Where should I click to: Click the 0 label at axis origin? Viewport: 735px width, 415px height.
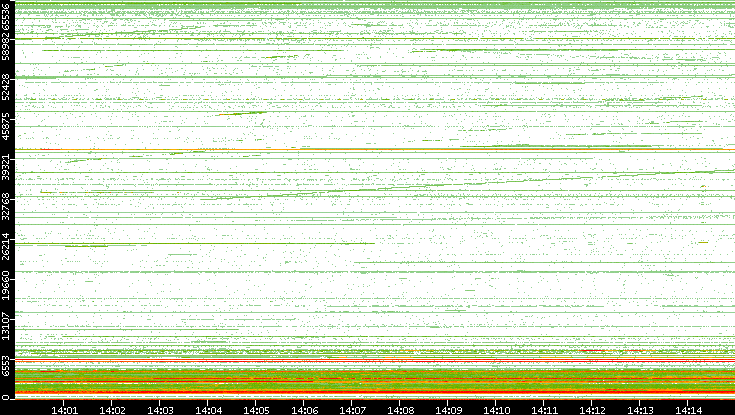(x=7, y=397)
